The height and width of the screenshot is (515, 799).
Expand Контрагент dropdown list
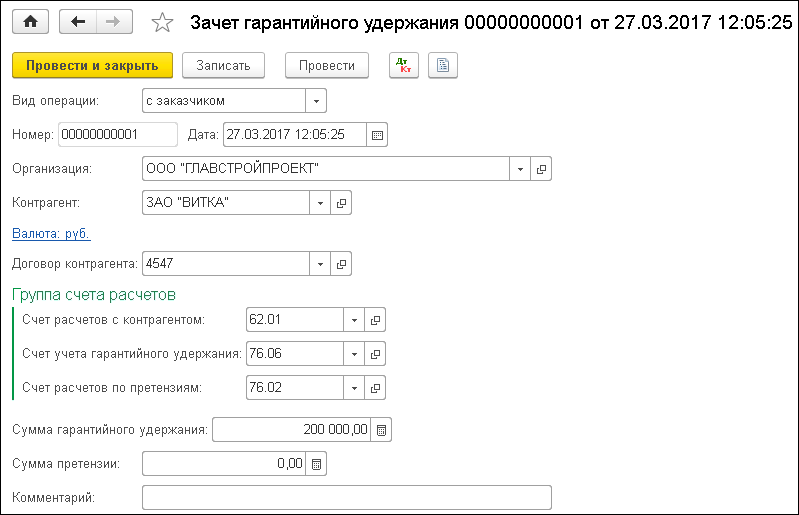coord(320,203)
